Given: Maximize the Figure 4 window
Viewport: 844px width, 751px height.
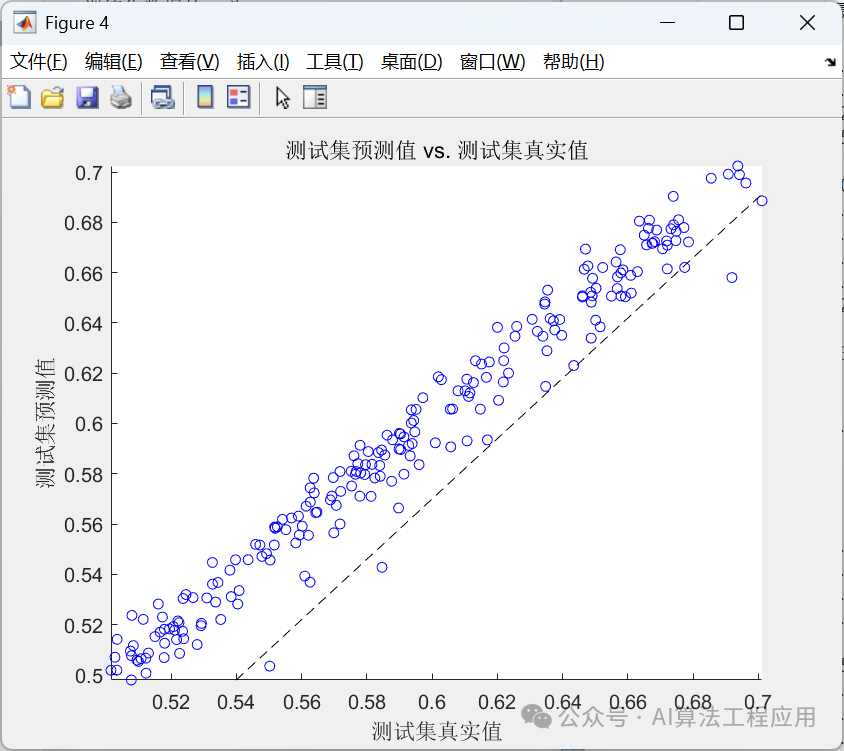Looking at the screenshot, I should click(736, 23).
